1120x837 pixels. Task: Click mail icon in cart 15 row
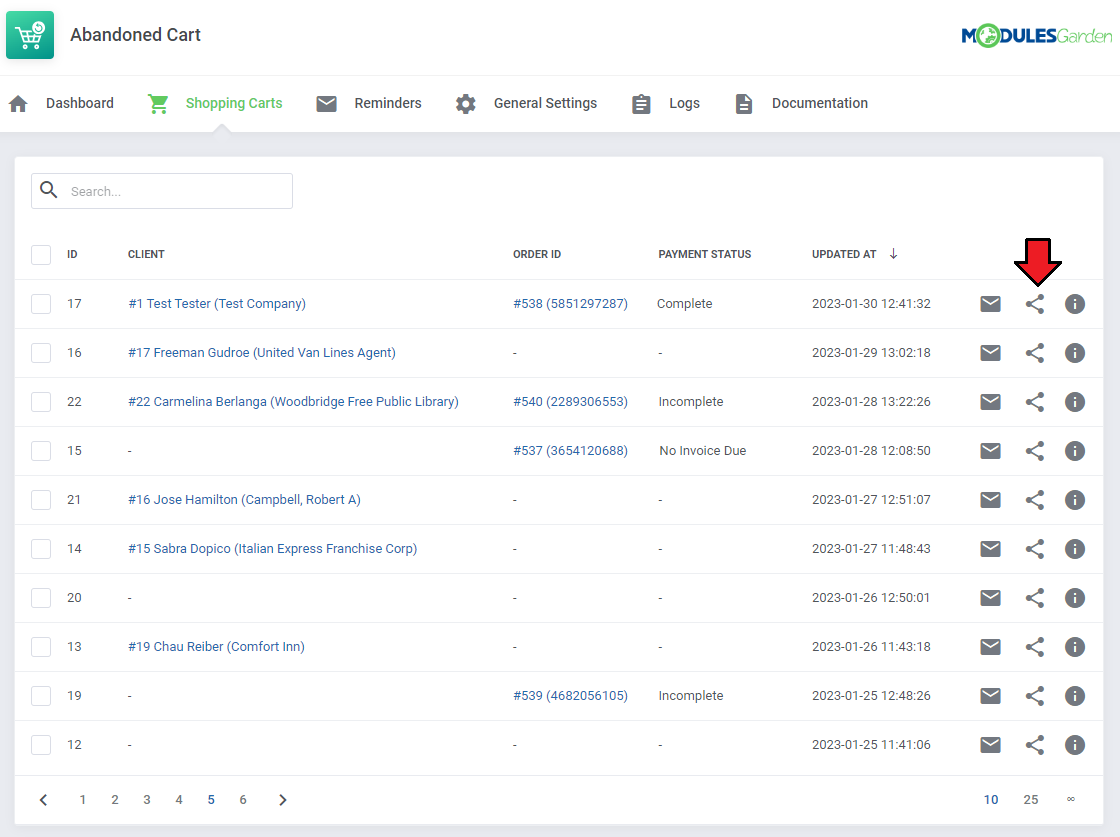(990, 451)
